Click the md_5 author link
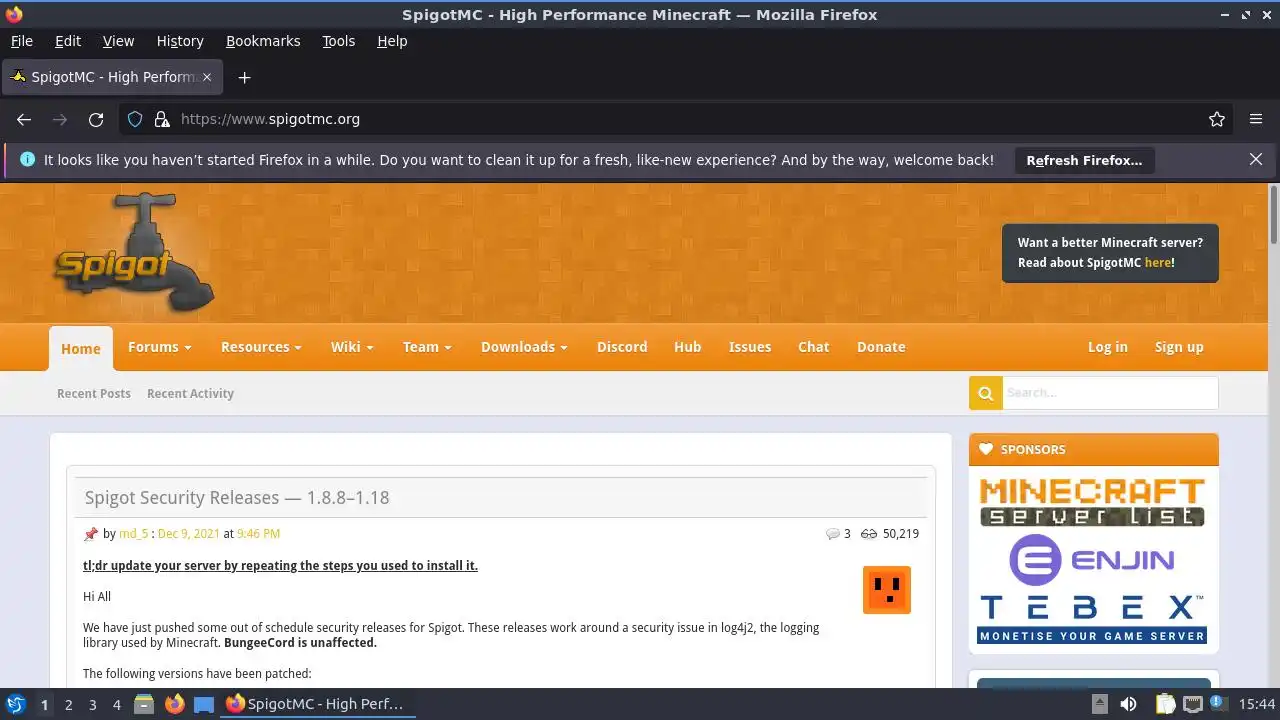Viewport: 1280px width, 720px height. coord(133,534)
